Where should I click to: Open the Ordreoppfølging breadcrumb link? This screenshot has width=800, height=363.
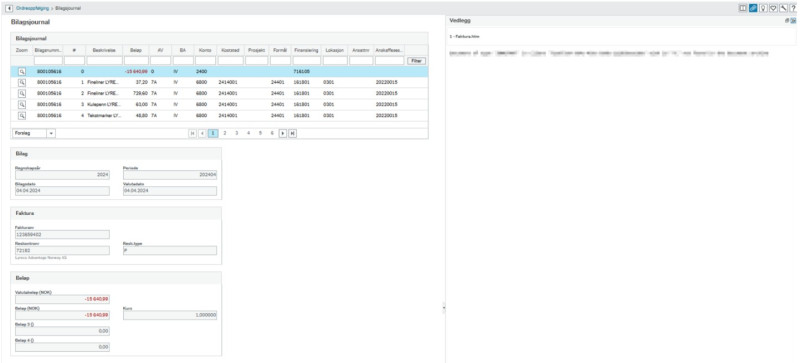33,8
